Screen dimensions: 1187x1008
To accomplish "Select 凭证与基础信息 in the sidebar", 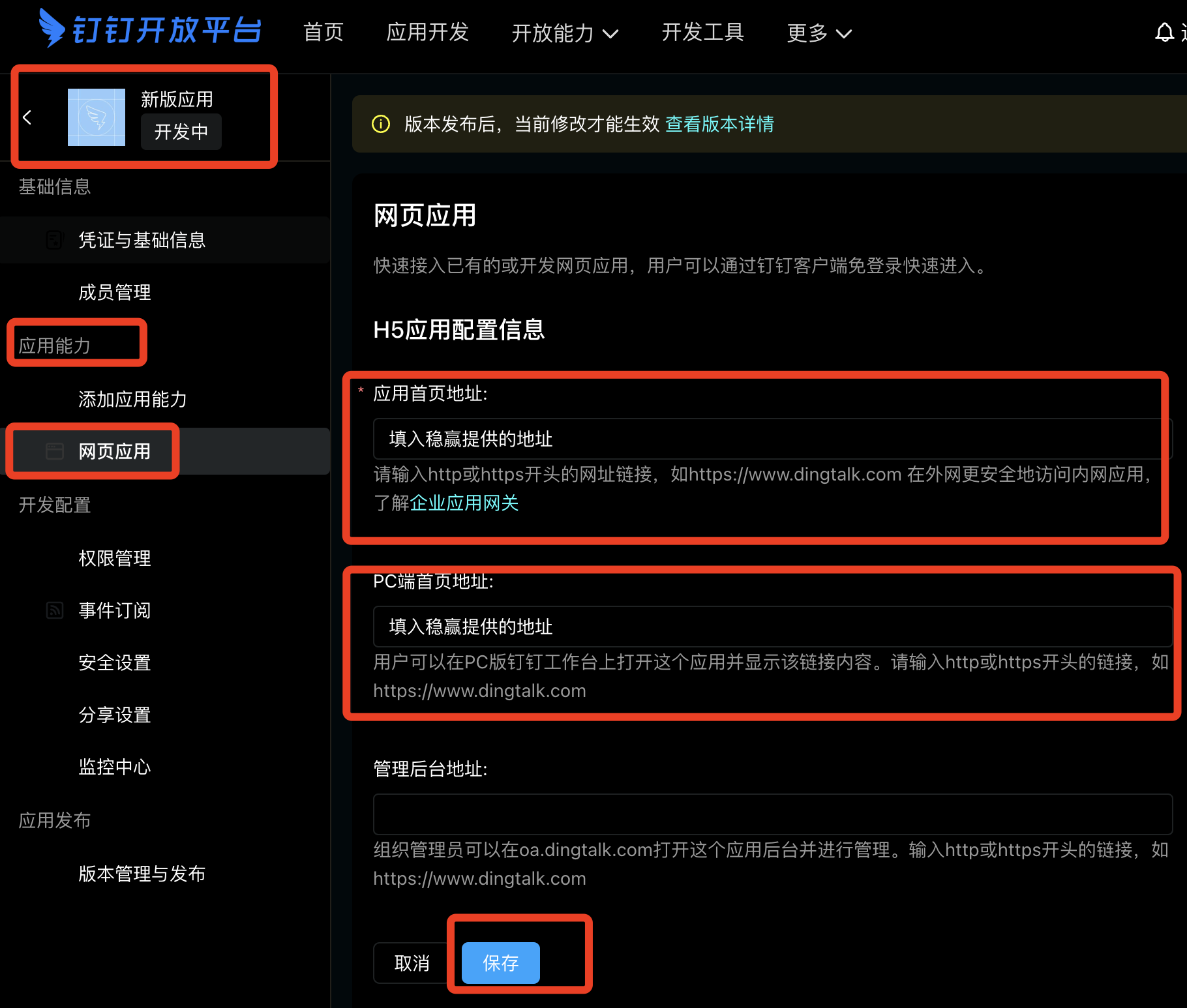I will 165,240.
